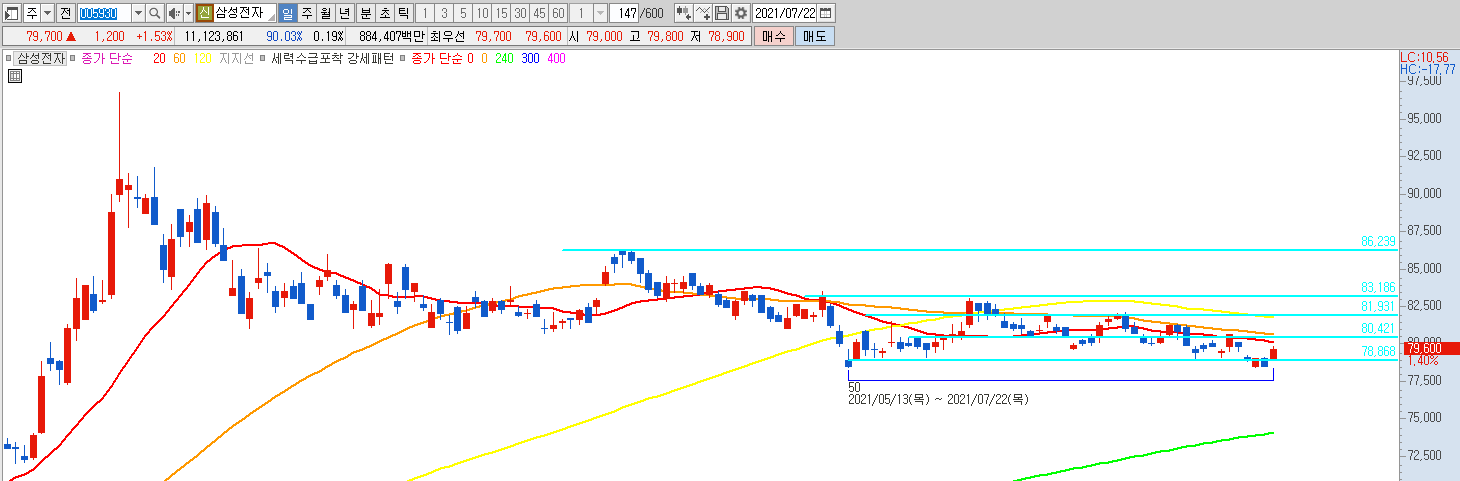Select the 일 daily period tab
The image size is (1460, 481).
tap(288, 13)
